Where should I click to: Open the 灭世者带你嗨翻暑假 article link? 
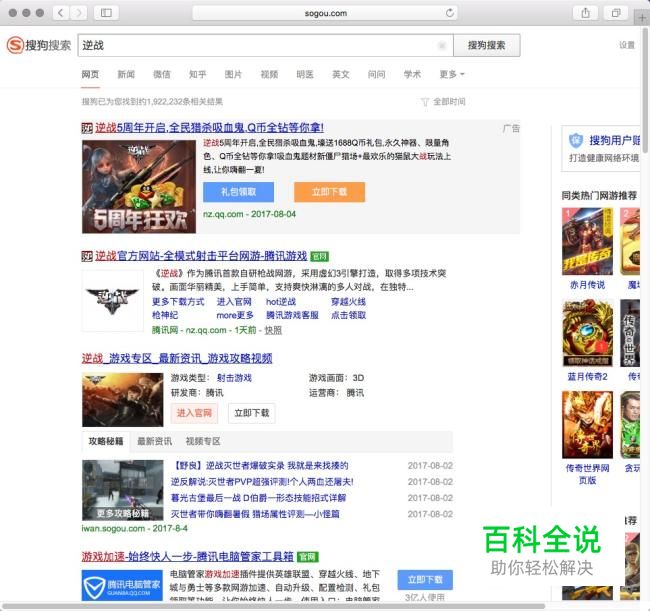(x=255, y=514)
